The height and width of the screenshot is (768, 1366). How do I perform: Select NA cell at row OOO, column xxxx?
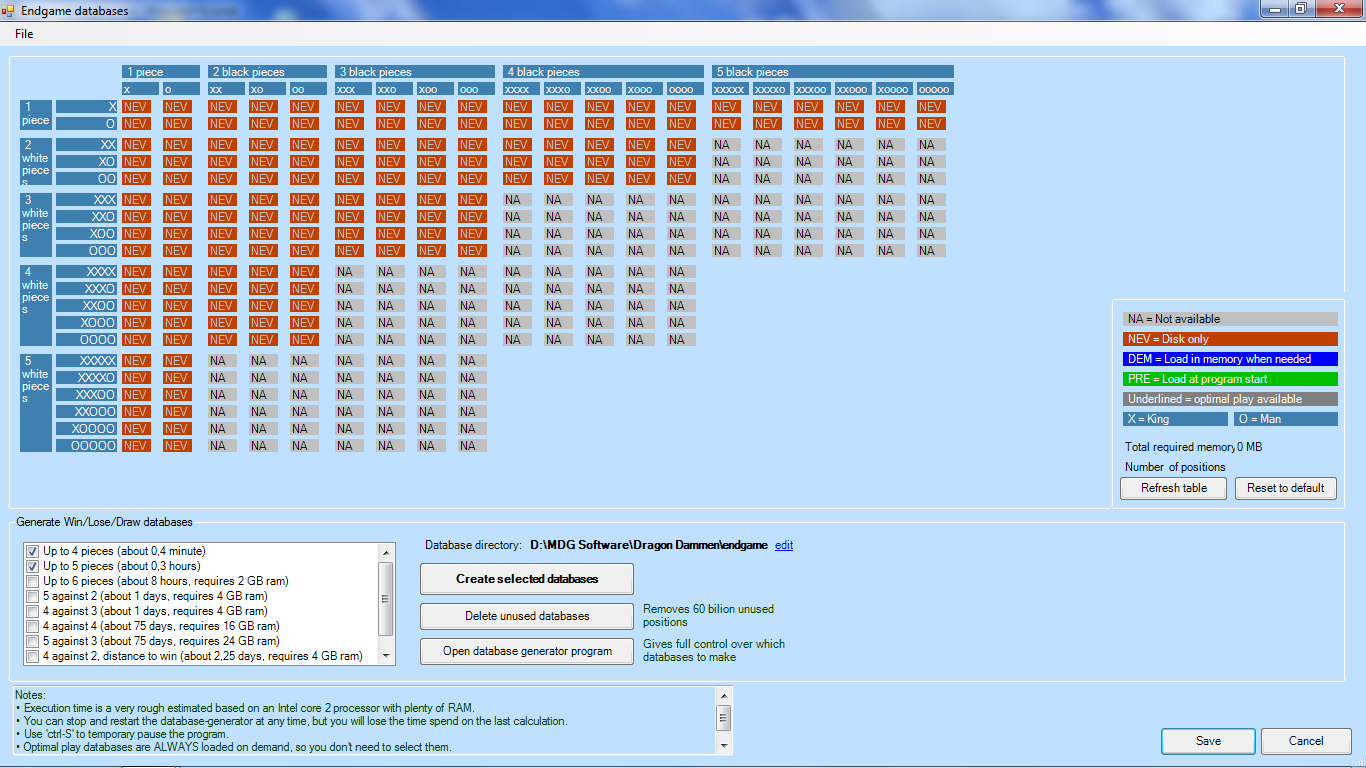coord(518,251)
